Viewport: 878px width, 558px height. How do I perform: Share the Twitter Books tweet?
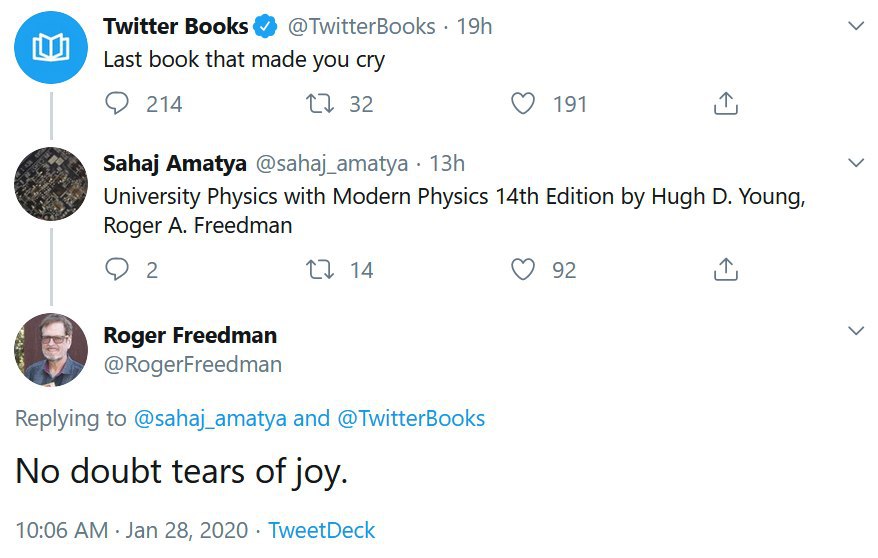pos(726,104)
